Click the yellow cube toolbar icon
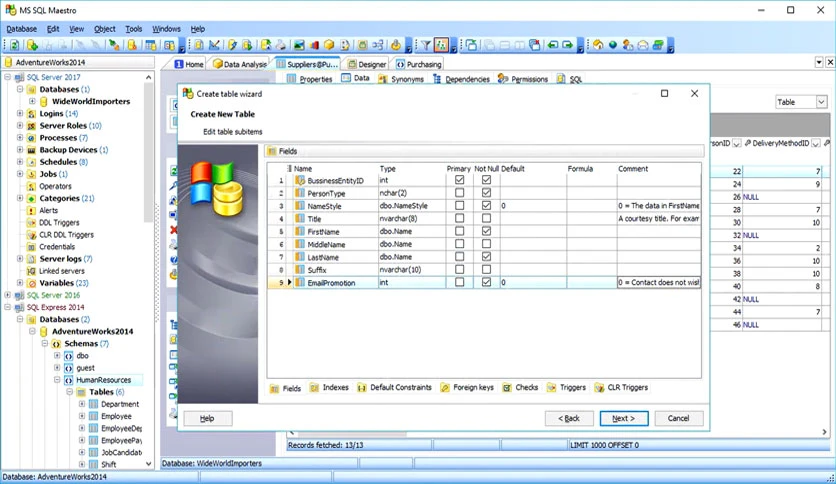This screenshot has width=836, height=484. click(x=329, y=45)
